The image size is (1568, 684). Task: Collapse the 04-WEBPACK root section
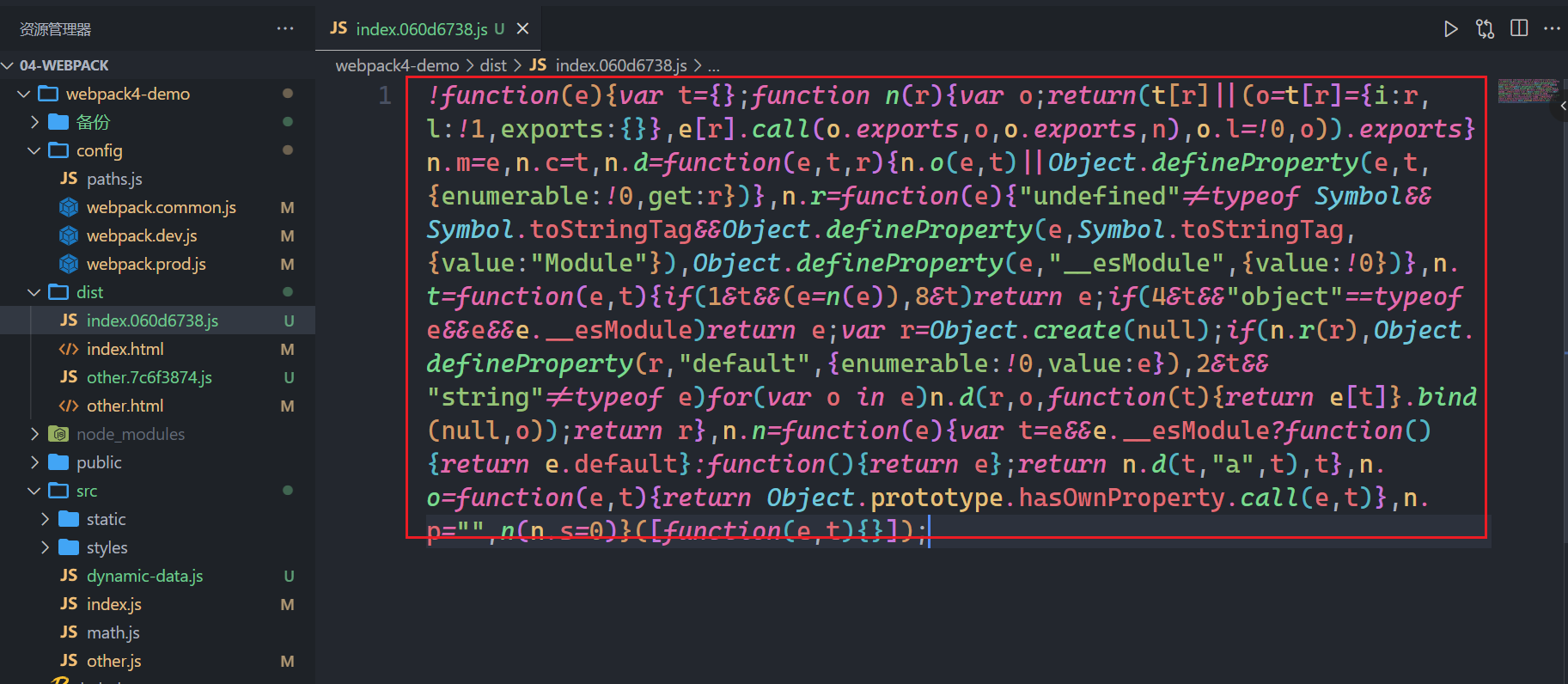pyautogui.click(x=9, y=65)
